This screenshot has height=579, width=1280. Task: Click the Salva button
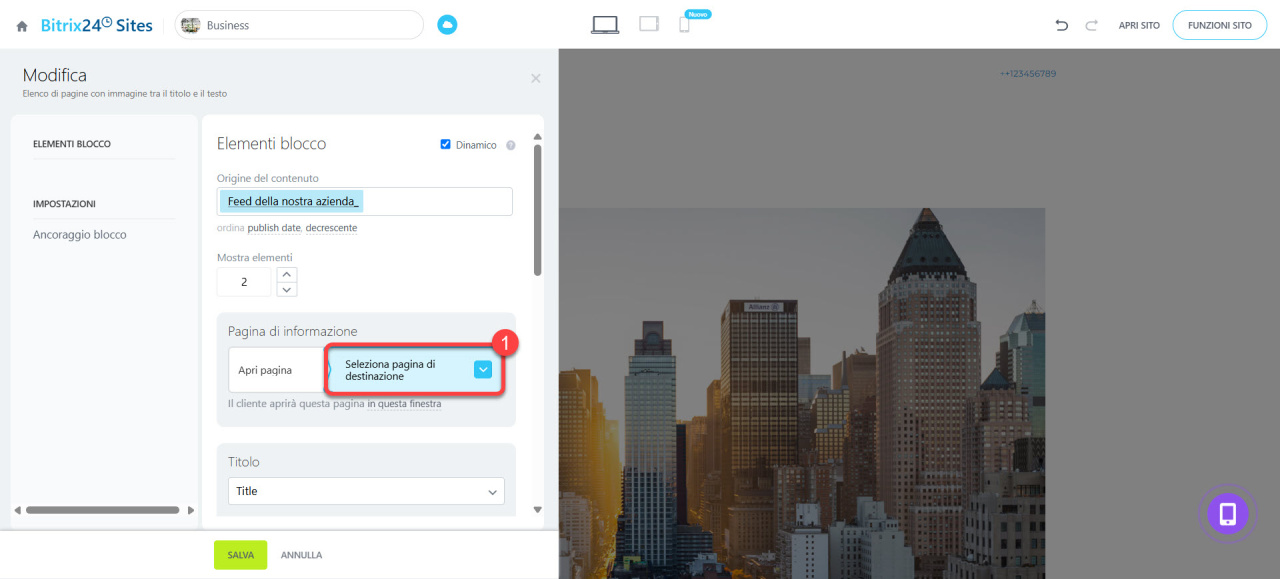(240, 555)
